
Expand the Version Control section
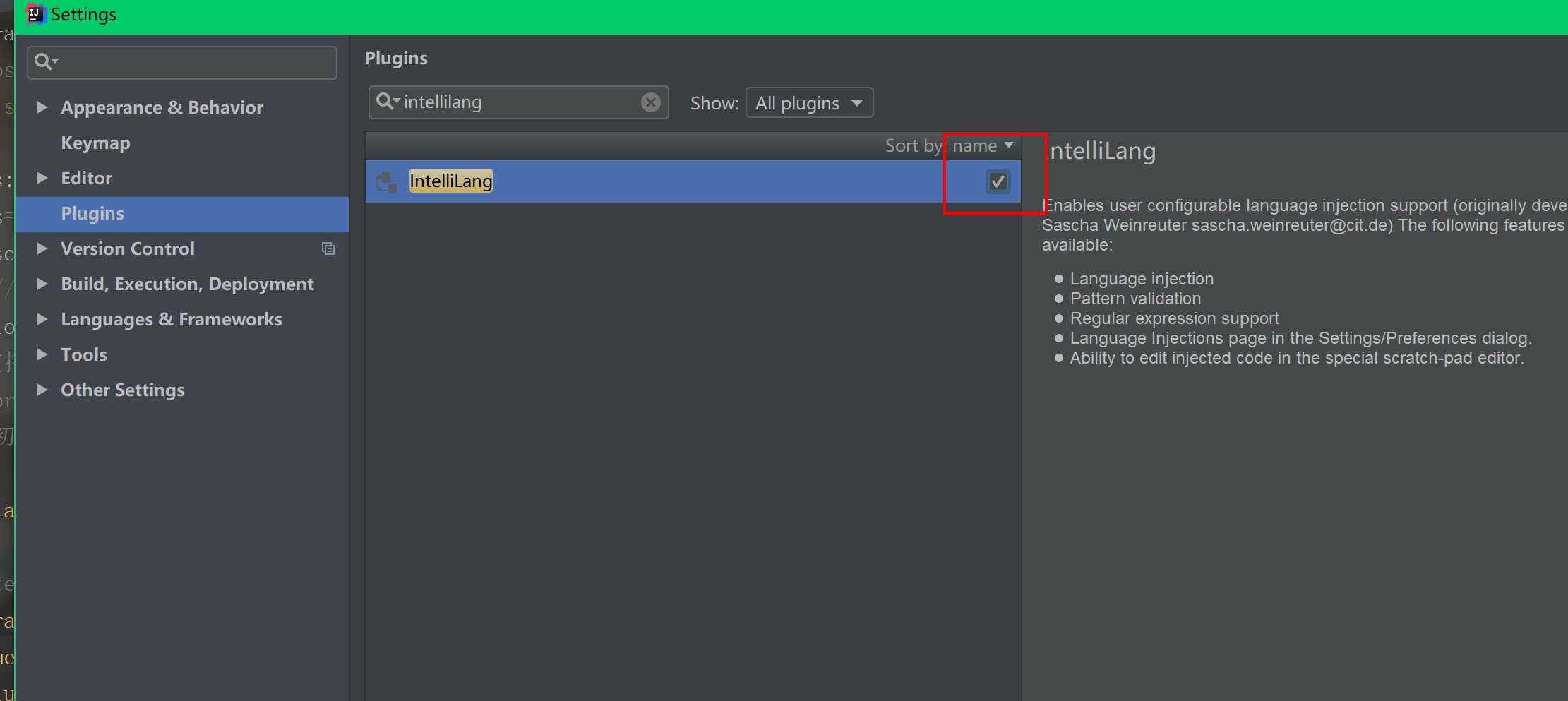[x=42, y=248]
